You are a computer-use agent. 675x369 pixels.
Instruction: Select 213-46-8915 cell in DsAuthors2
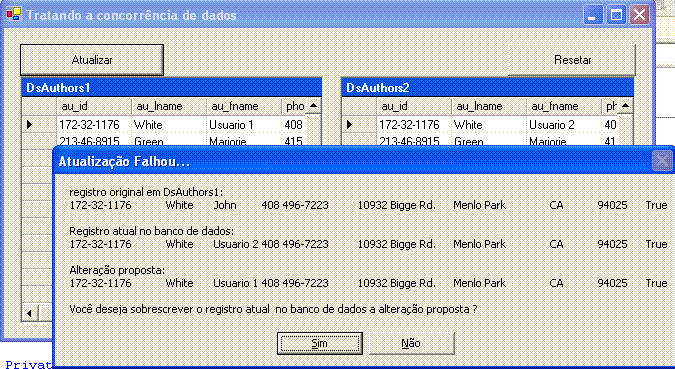coord(414,140)
